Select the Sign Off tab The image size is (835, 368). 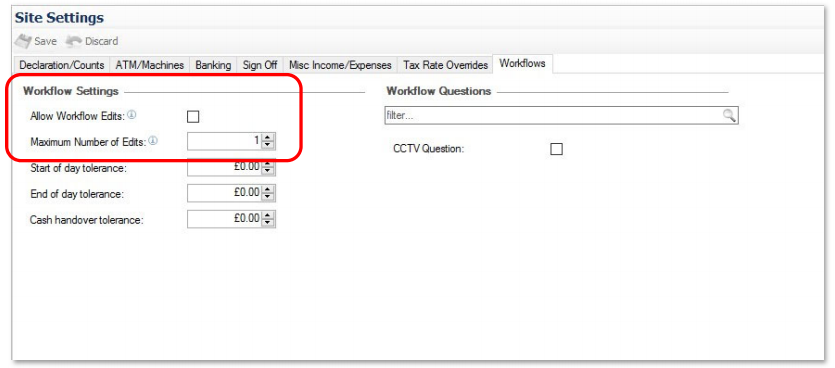[260, 65]
